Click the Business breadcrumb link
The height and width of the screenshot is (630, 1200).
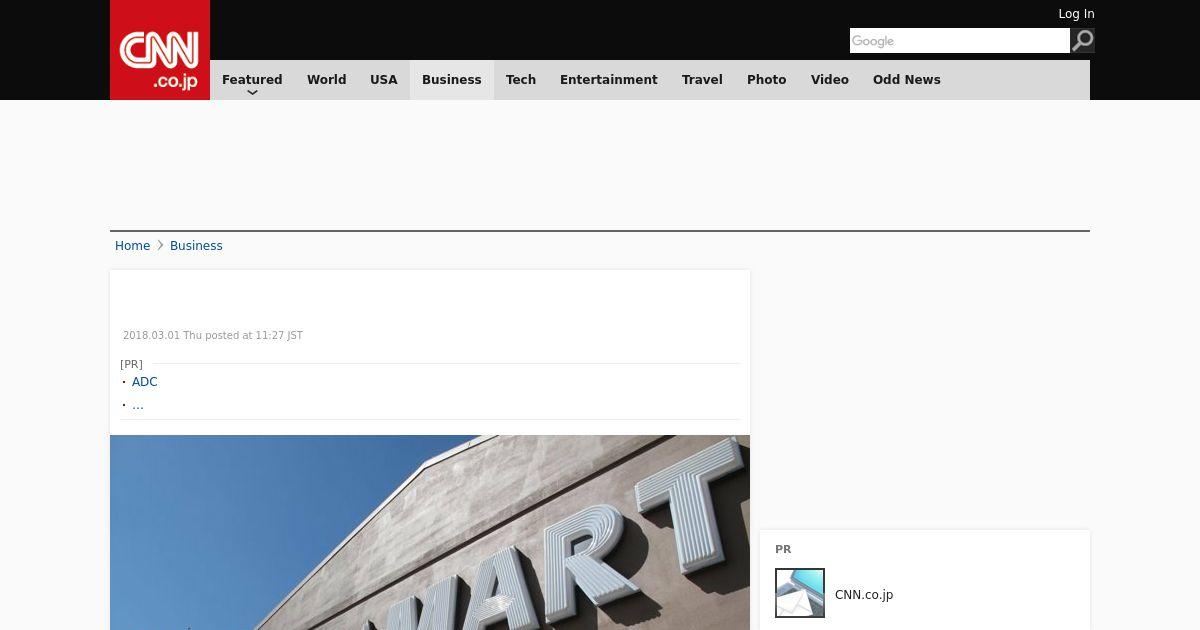[196, 246]
